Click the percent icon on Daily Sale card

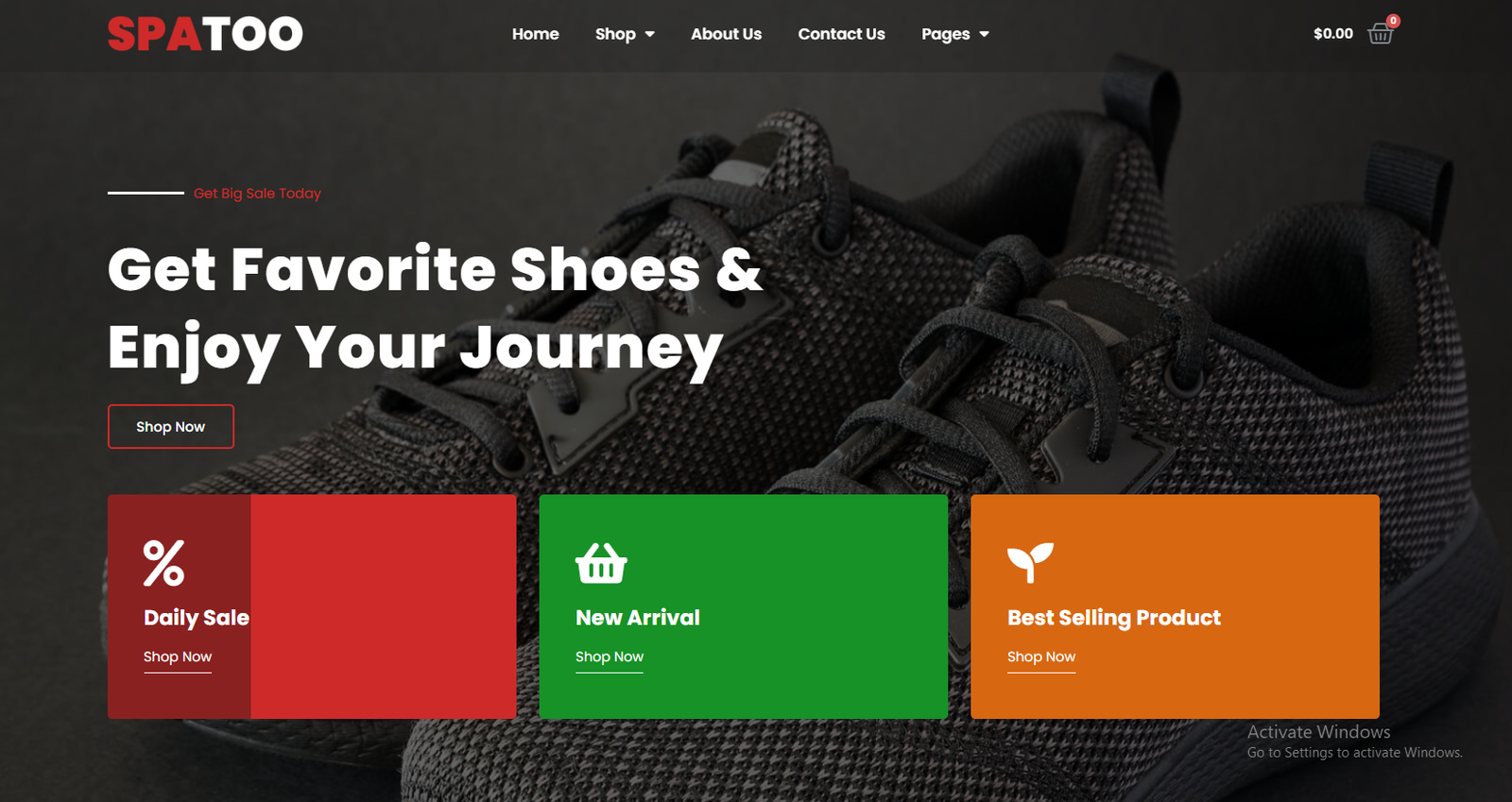pyautogui.click(x=163, y=563)
